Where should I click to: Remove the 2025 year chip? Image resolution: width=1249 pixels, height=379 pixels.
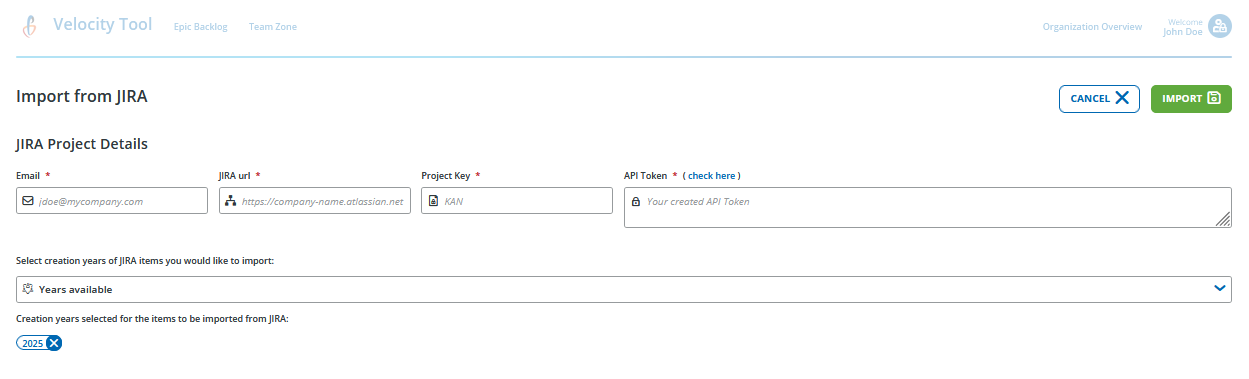pyautogui.click(x=54, y=343)
